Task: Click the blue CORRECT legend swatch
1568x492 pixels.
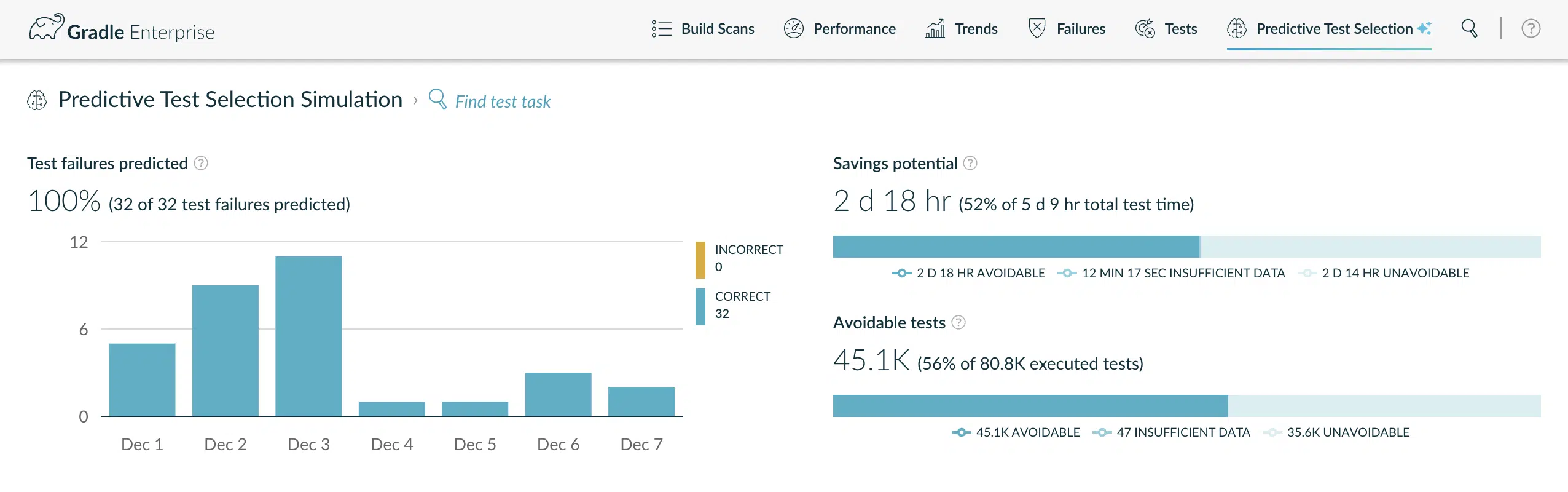Action: coord(700,306)
